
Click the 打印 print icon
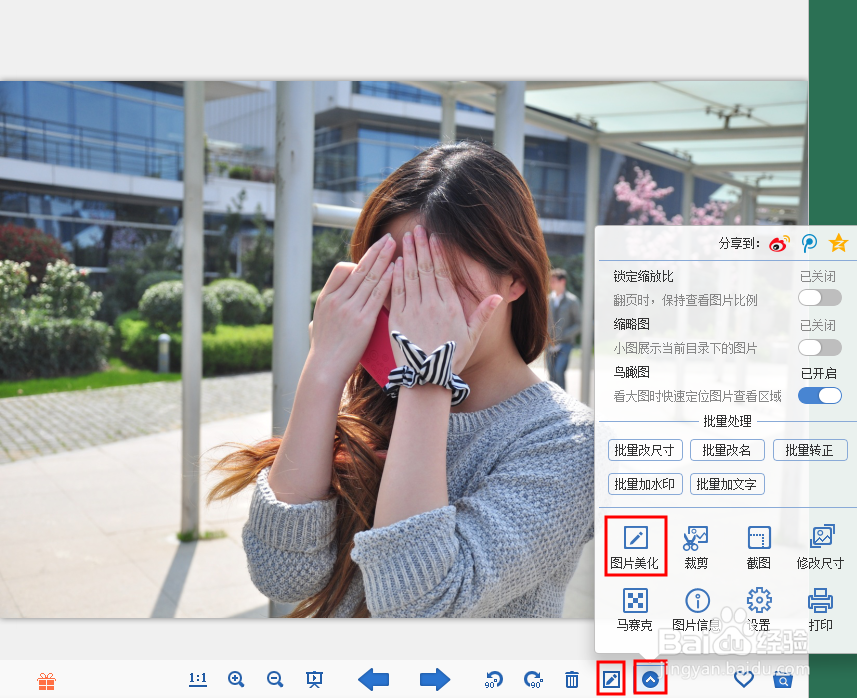click(x=820, y=609)
